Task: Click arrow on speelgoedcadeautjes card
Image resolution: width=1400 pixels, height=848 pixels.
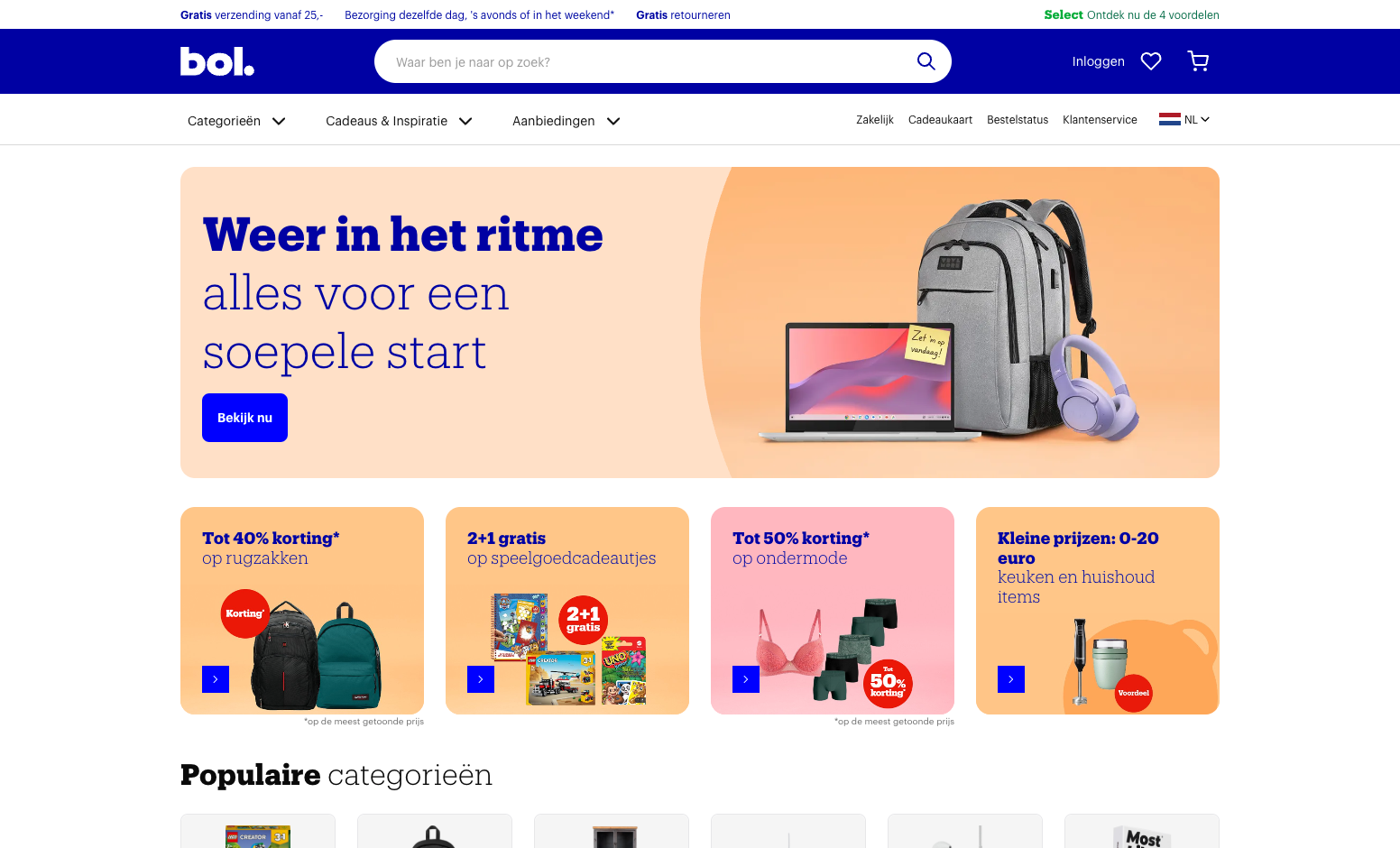Action: tap(481, 679)
